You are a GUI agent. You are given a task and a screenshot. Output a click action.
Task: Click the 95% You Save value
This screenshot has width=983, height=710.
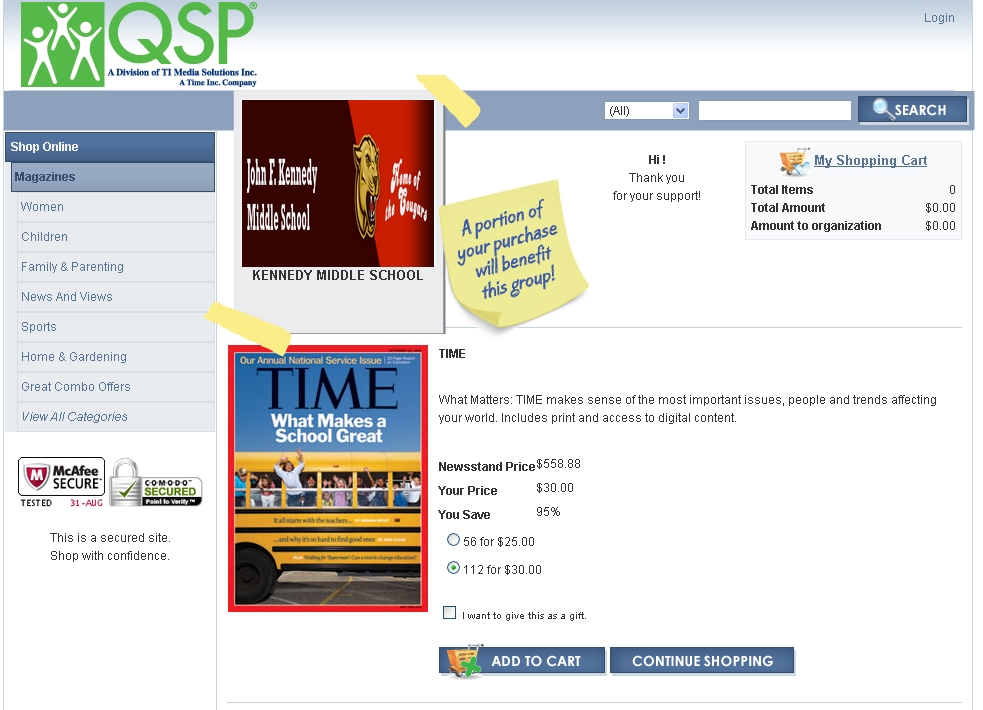[x=548, y=512]
